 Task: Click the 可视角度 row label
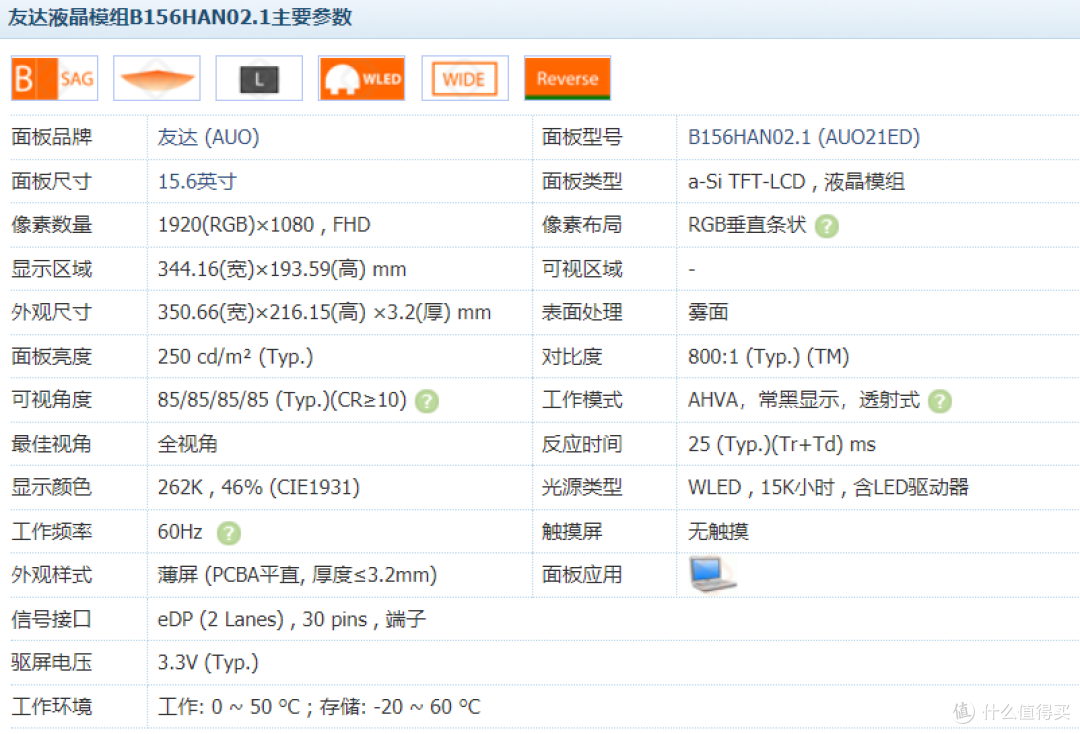coord(52,400)
